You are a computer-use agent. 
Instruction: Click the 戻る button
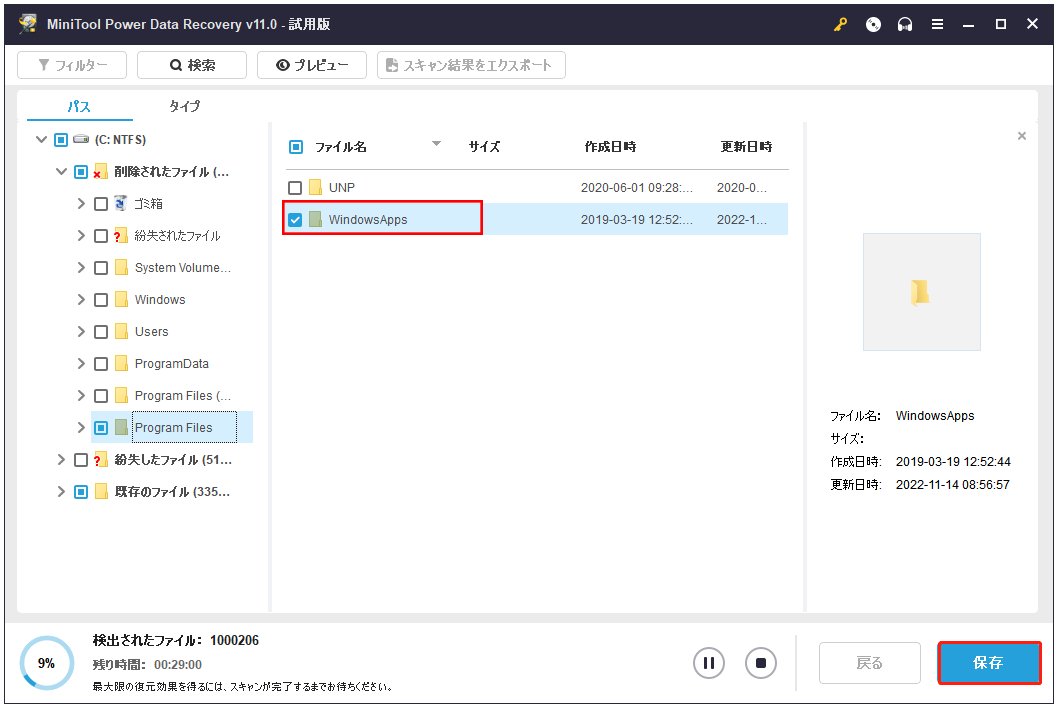click(870, 663)
